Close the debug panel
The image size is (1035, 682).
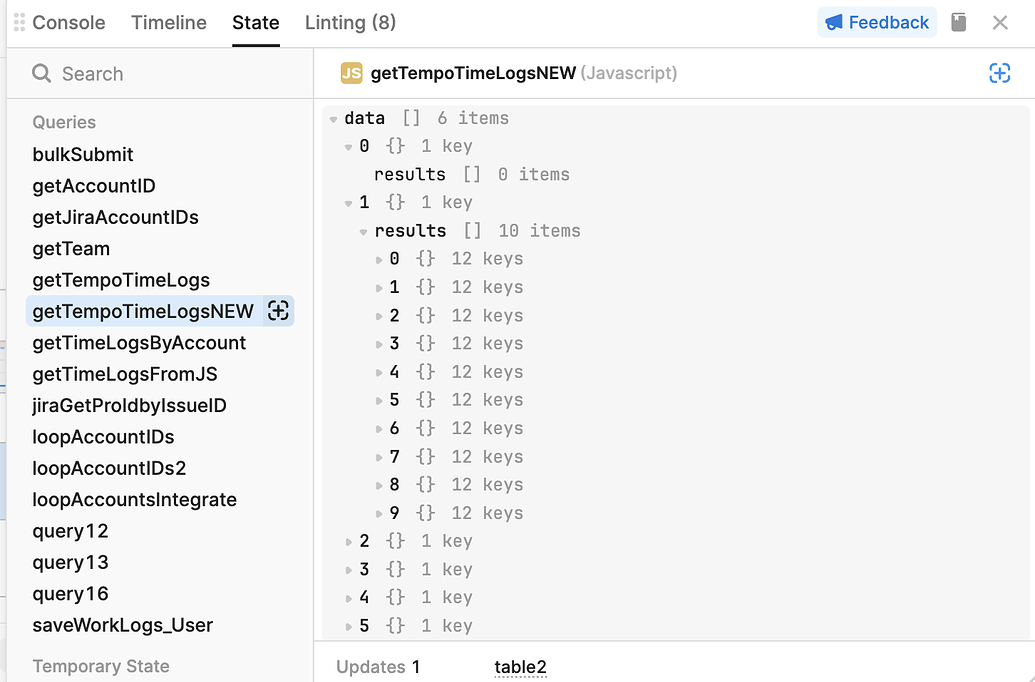[1000, 22]
